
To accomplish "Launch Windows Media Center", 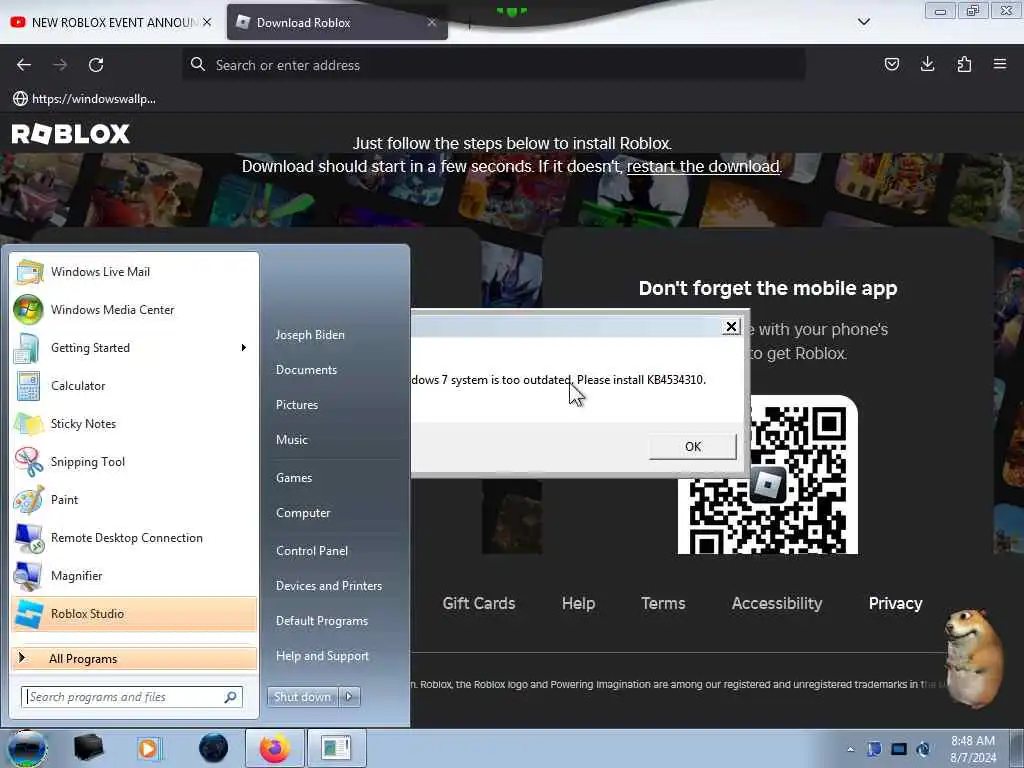I will (x=134, y=310).
